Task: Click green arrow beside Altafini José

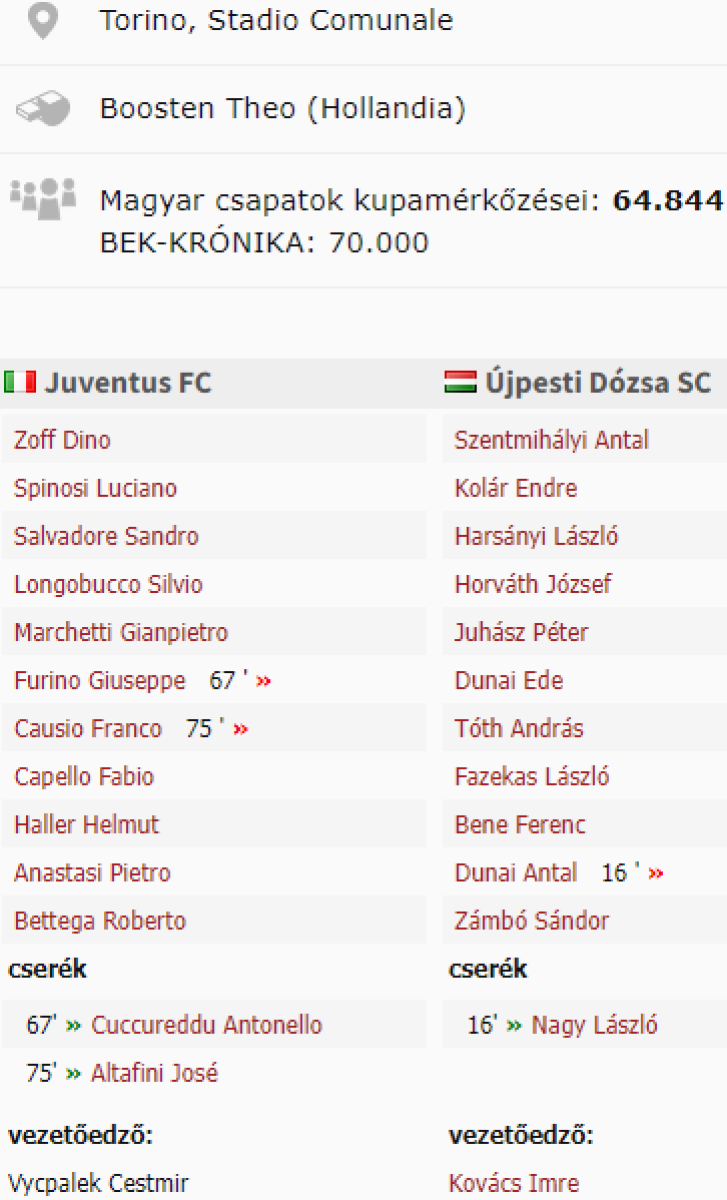Action: 73,1073
